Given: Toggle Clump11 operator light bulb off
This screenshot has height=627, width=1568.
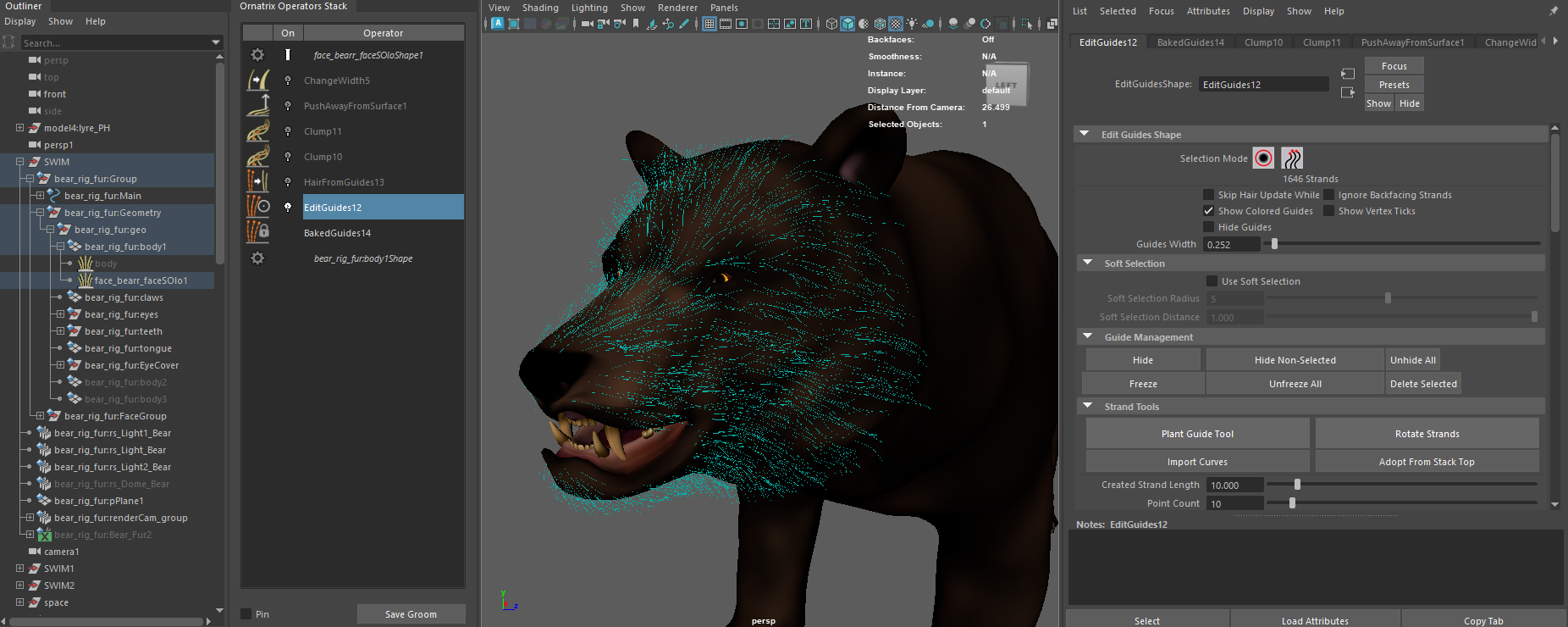Looking at the screenshot, I should tap(288, 131).
